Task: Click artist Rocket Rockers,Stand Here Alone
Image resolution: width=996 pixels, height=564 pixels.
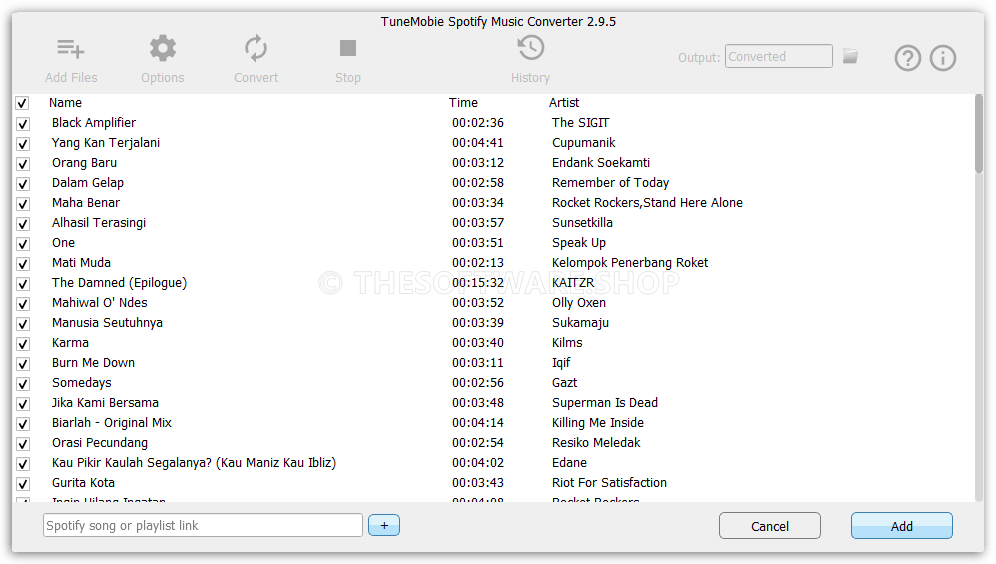Action: point(647,203)
